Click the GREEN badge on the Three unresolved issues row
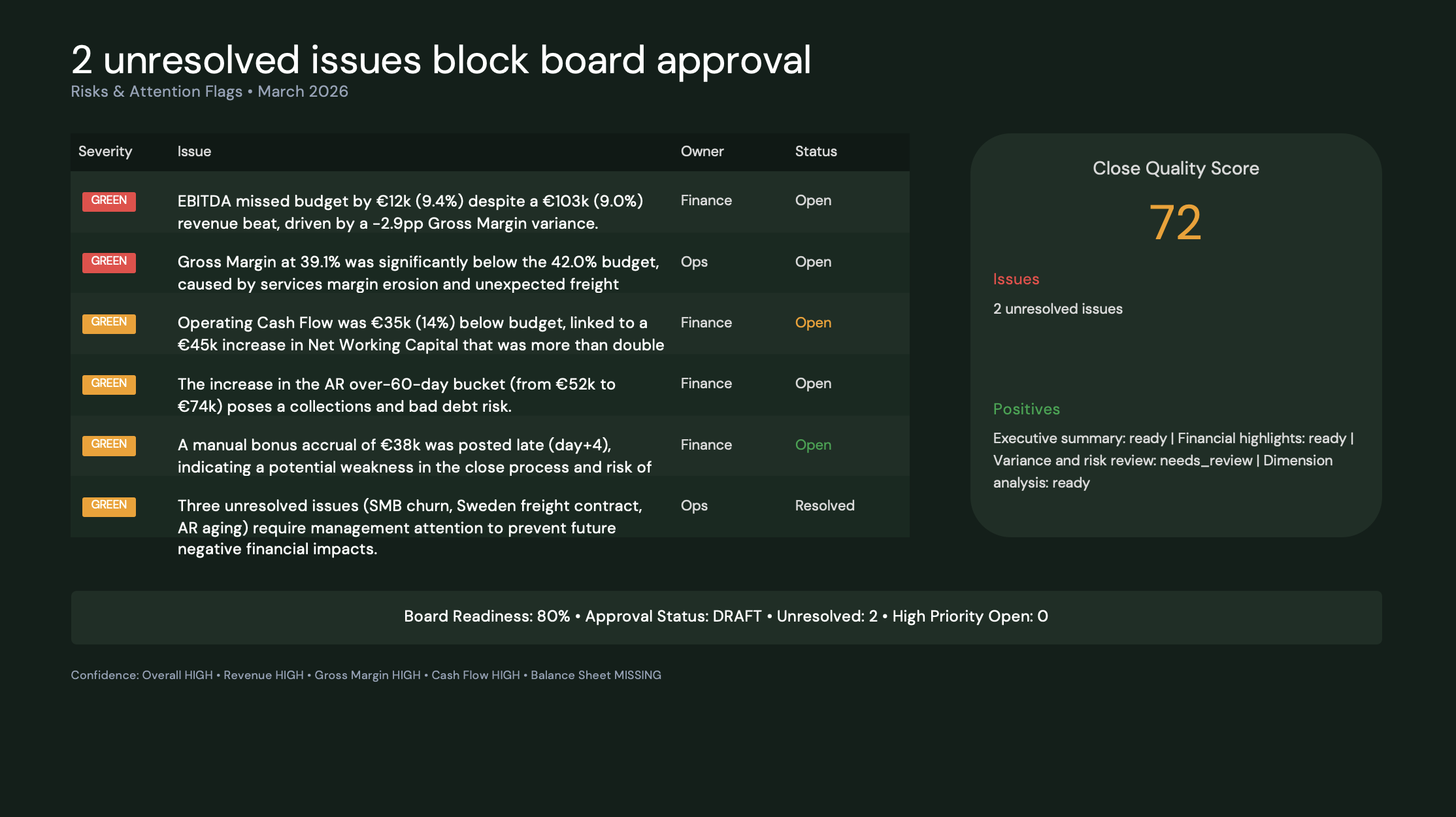Viewport: 1456px width, 817px height. click(109, 506)
